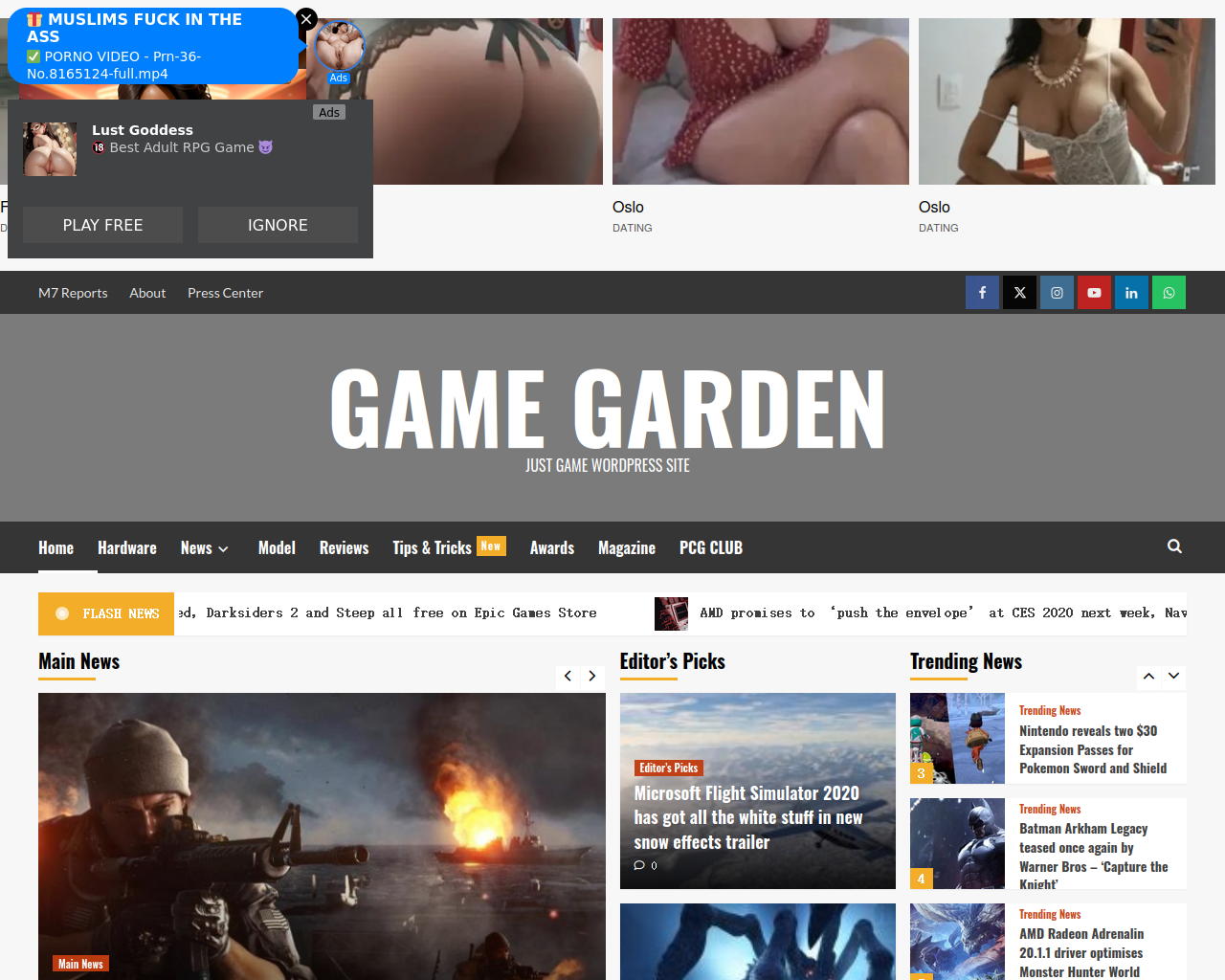The width and height of the screenshot is (1225, 980).
Task: Click the Batman article thumbnail
Action: pos(957,843)
